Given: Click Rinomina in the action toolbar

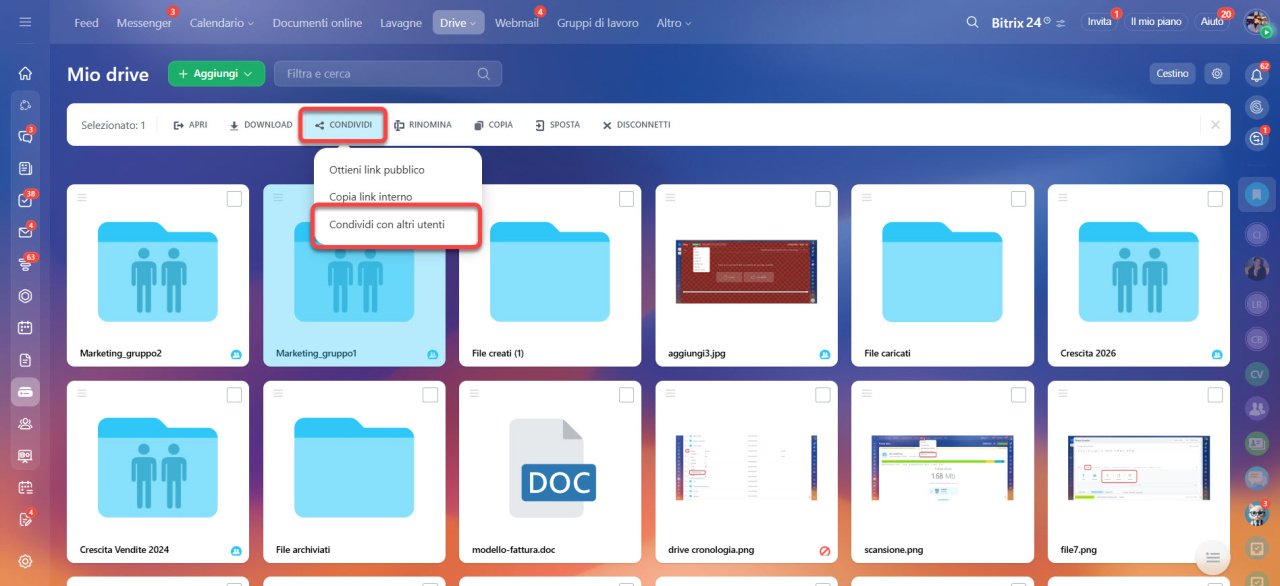Looking at the screenshot, I should tap(422, 125).
